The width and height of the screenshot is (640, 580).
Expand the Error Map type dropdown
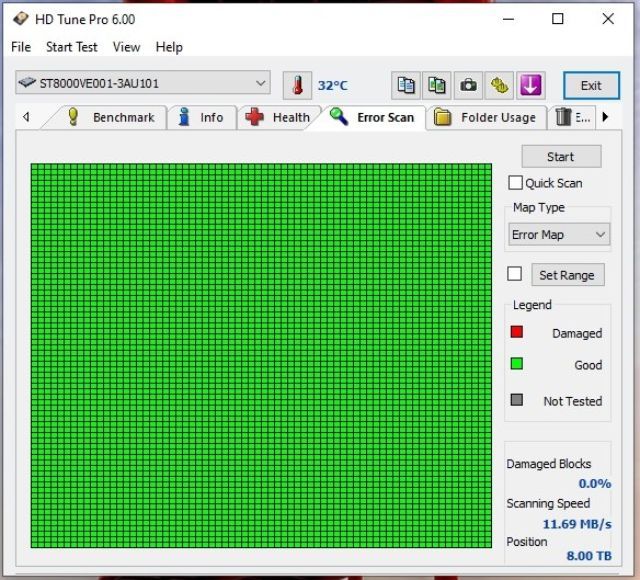pos(559,235)
